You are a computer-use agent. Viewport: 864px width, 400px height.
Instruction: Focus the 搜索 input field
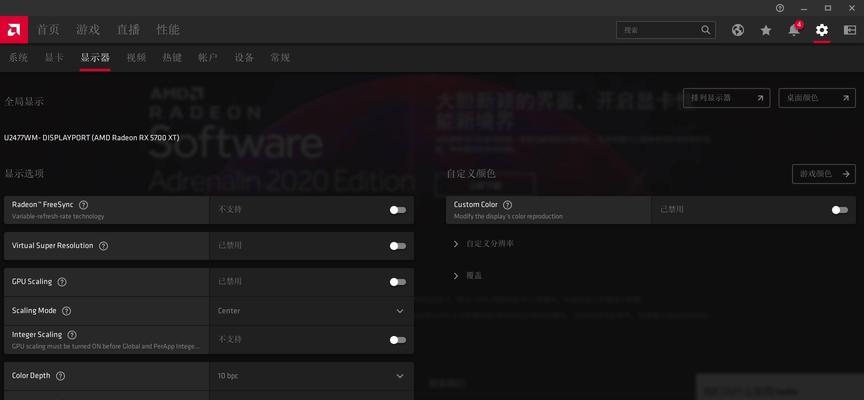tap(666, 30)
